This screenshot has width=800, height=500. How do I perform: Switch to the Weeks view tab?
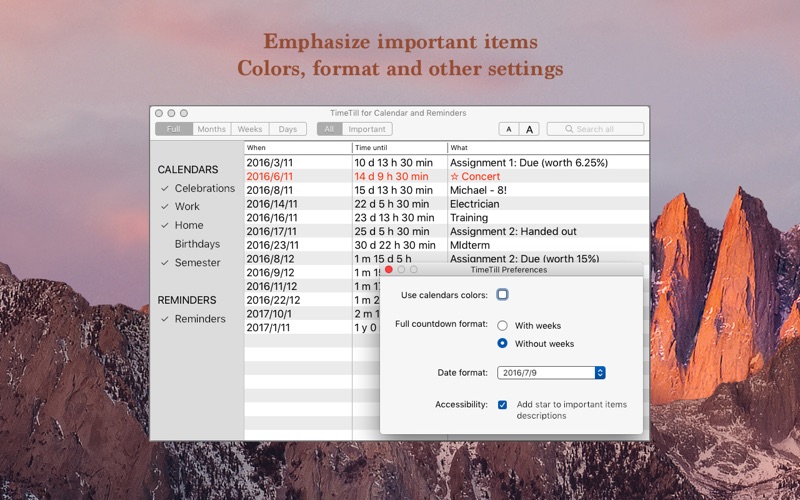click(249, 129)
